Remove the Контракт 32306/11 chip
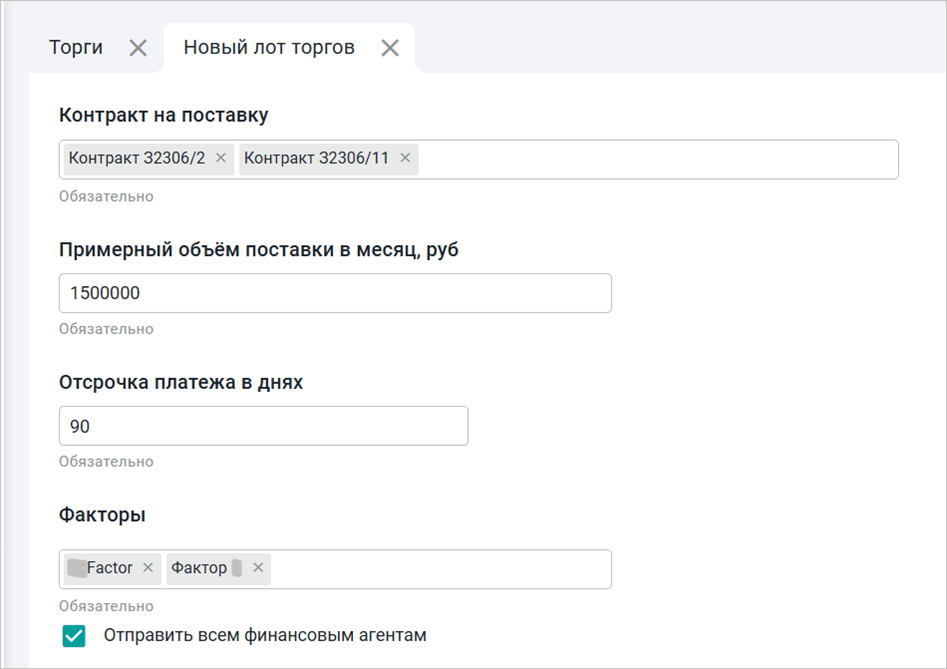Viewport: 947px width, 669px height. pos(405,158)
